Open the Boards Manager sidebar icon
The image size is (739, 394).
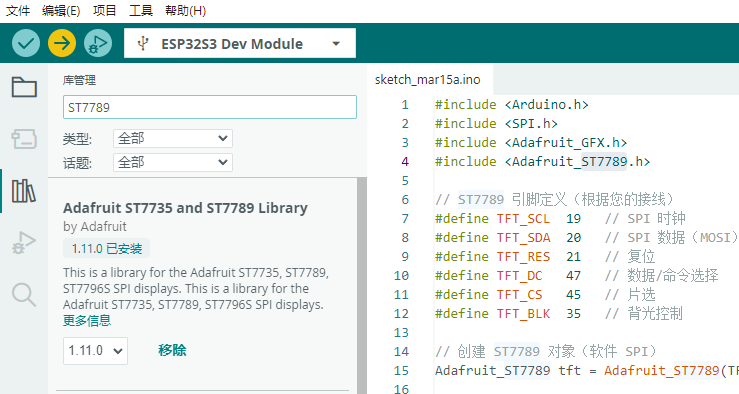point(24,139)
